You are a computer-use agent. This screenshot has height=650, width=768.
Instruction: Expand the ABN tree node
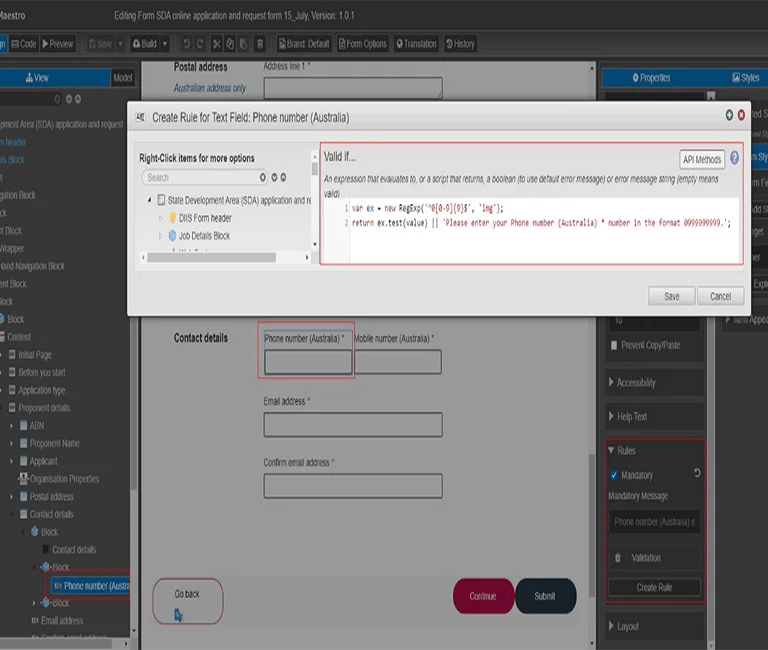[x=11, y=426]
